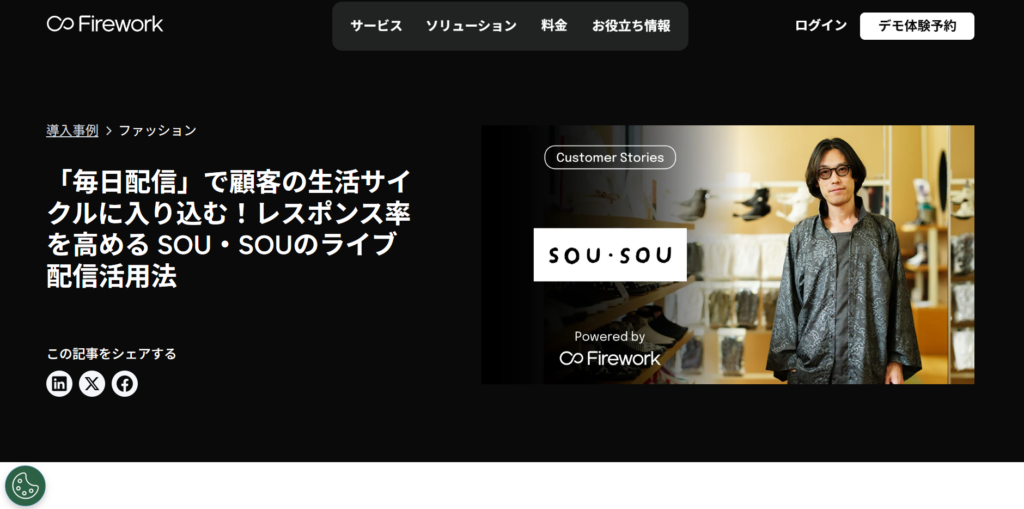
Task: Select 料金 in the navigation bar
Action: point(554,25)
